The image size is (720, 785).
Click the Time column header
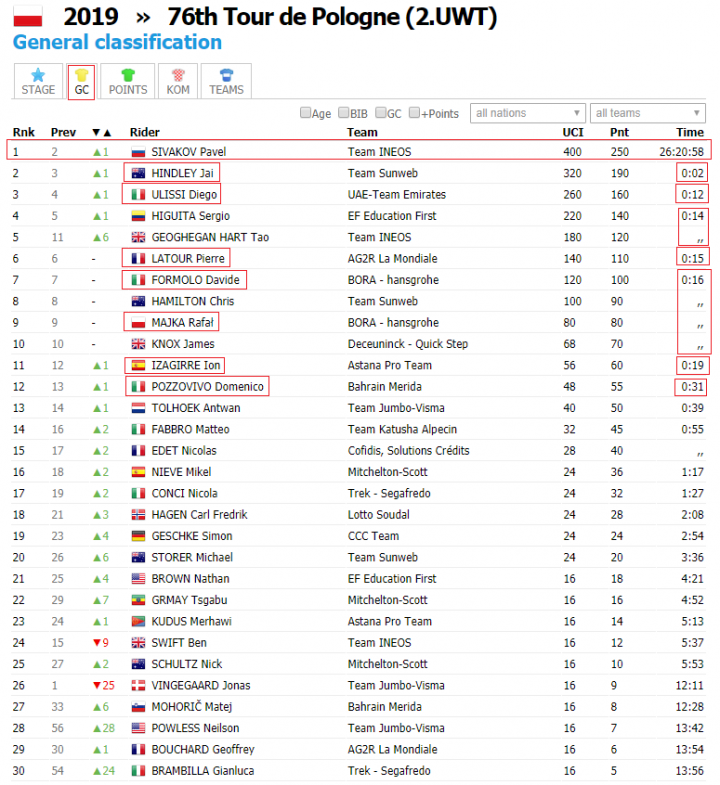coord(689,132)
